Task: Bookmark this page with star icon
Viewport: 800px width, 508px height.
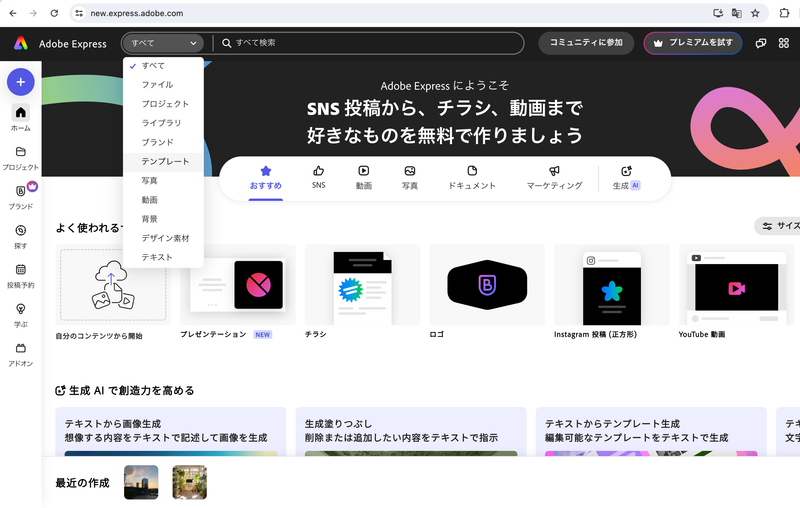Action: [x=755, y=13]
